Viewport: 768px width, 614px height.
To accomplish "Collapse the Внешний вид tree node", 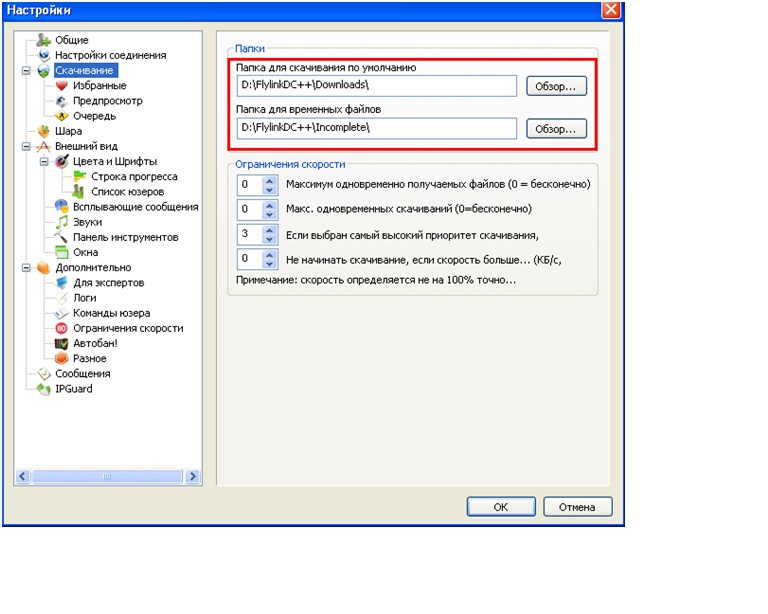I will click(x=26, y=146).
